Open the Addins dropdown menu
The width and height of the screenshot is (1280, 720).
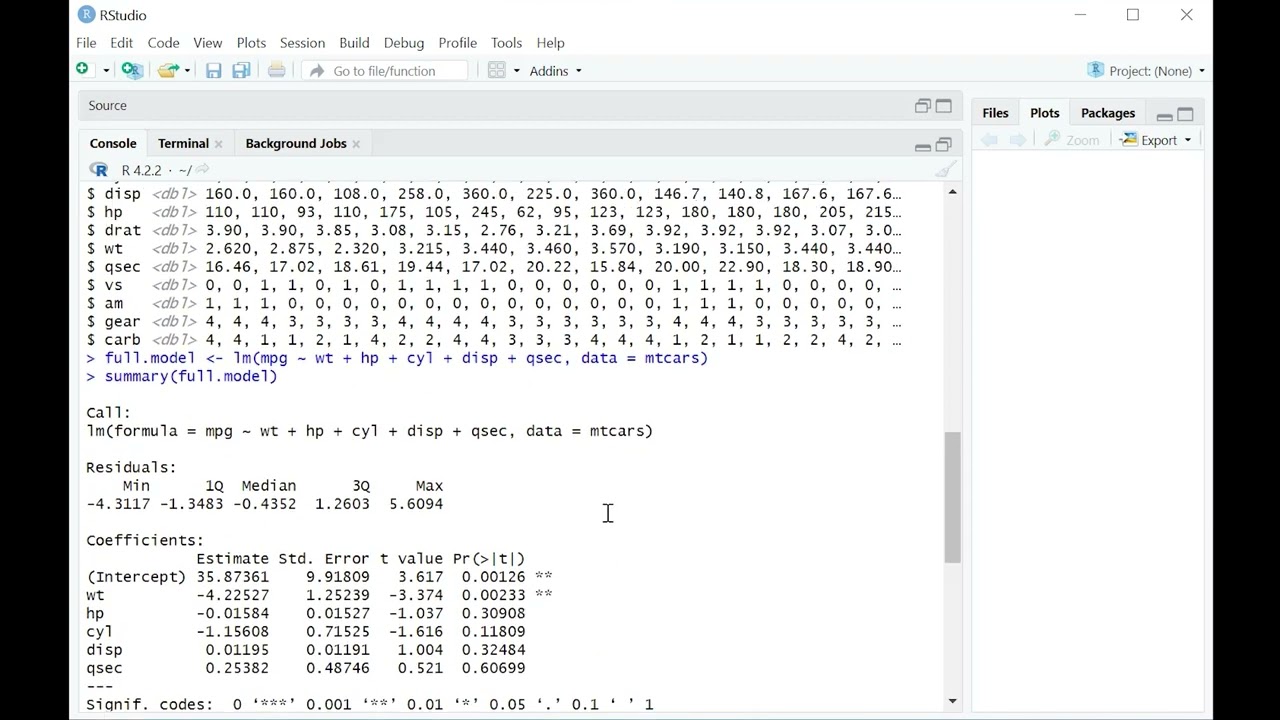pos(555,71)
